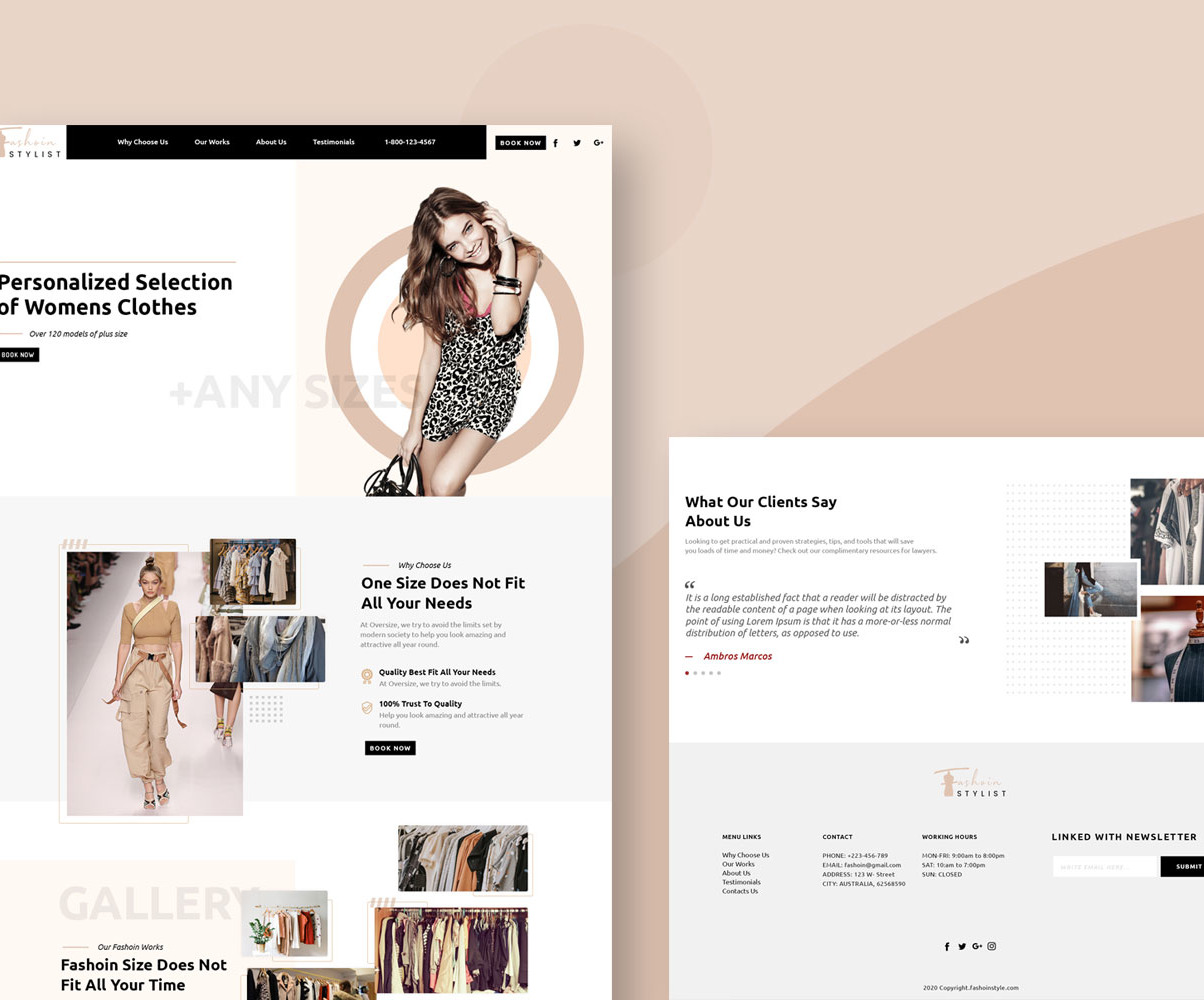Open the Testimonials menu item
This screenshot has height=1000, width=1204.
(333, 142)
